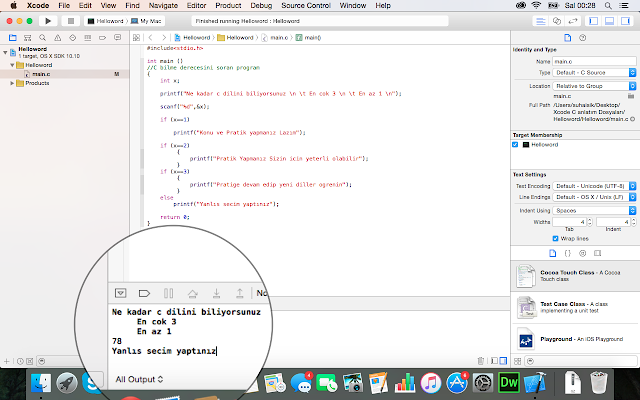Select main.c in the project navigator
The width and height of the screenshot is (640, 400).
[41, 74]
